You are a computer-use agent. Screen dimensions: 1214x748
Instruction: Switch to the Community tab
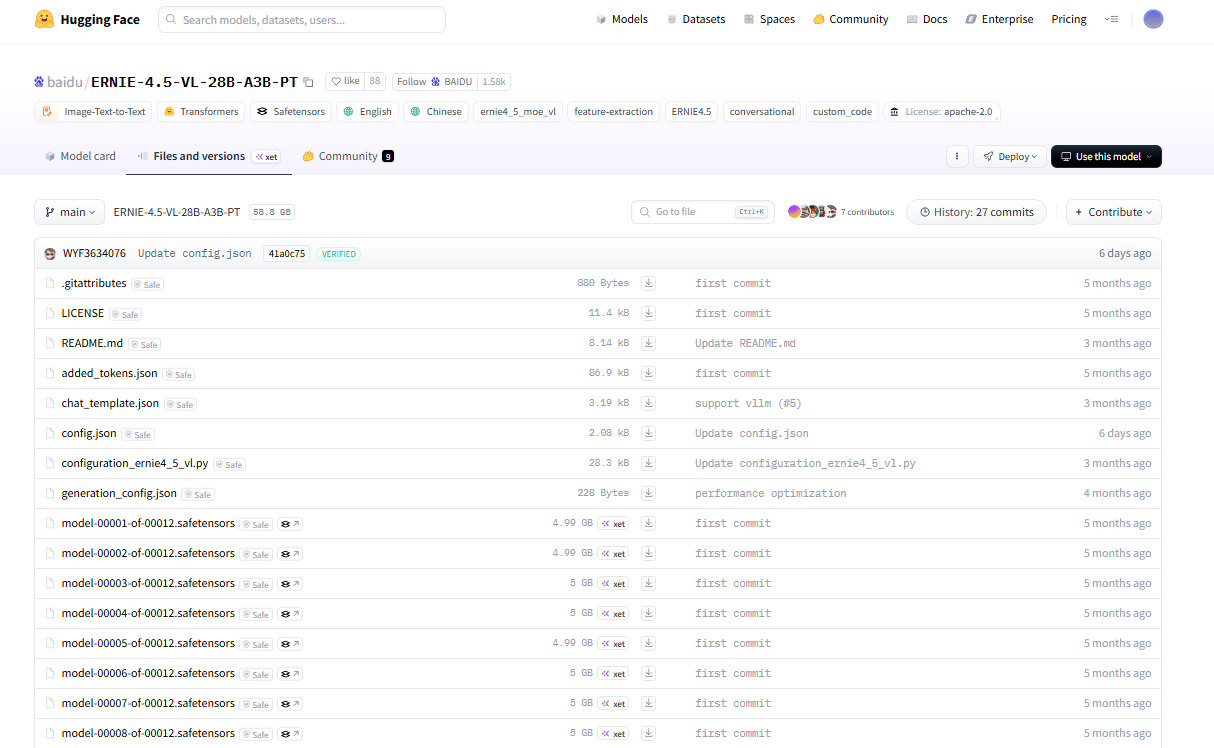(348, 156)
